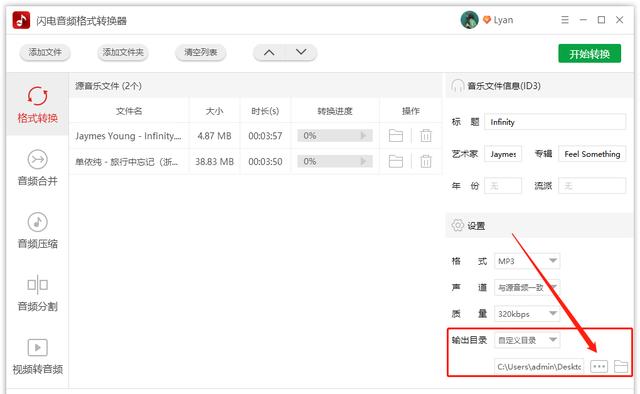This screenshot has width=640, height=394.
Task: Click the 文件名 column header
Action: (129, 111)
